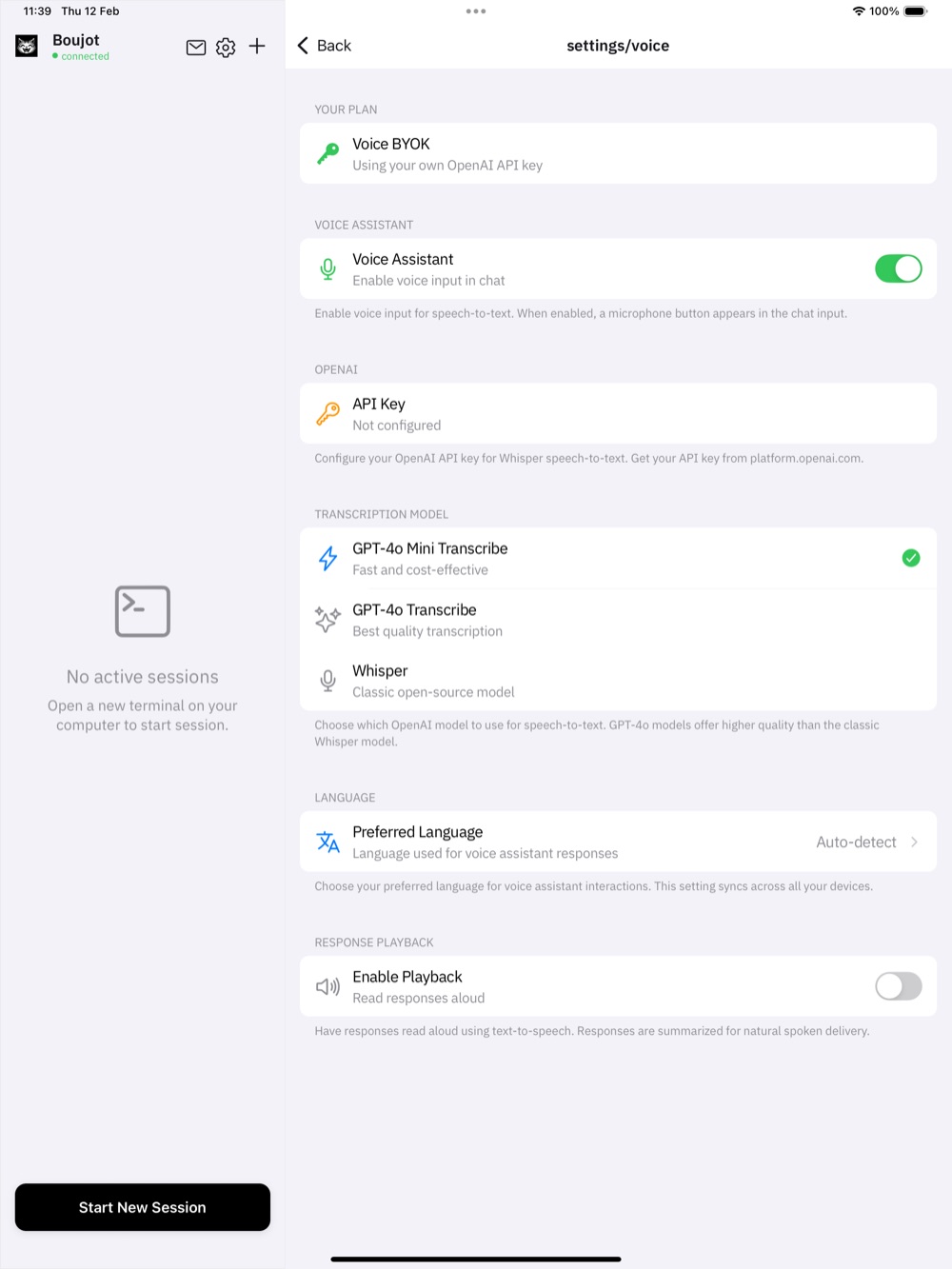Open the API Key configuration row

pos(618,413)
